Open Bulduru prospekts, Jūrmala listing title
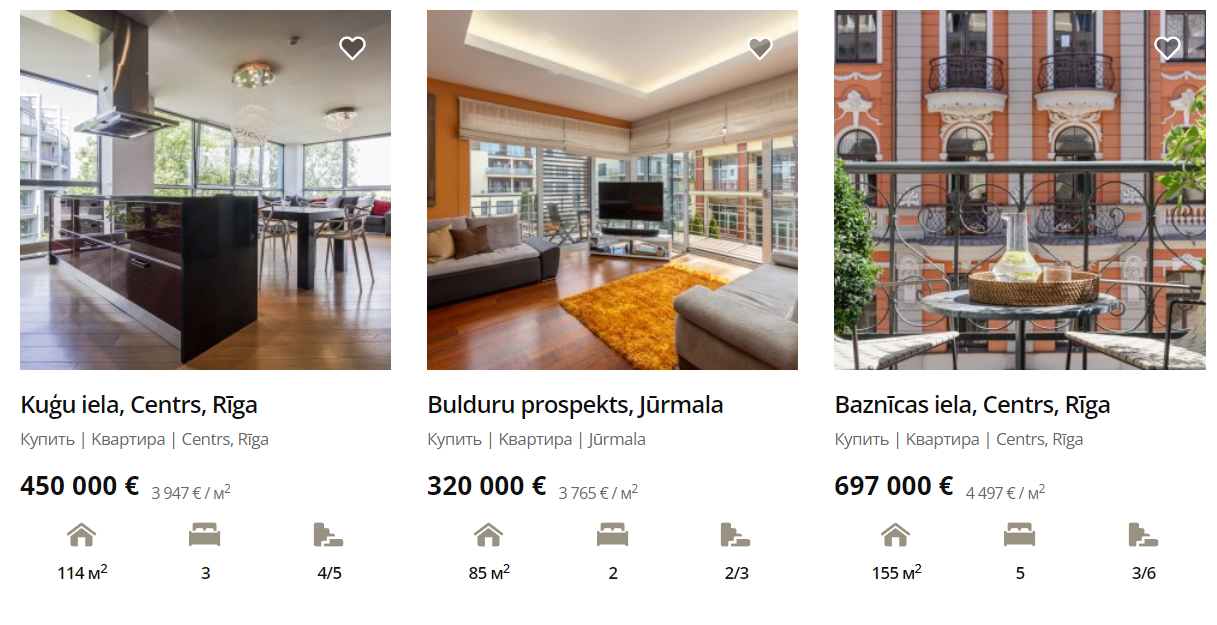 tap(575, 405)
